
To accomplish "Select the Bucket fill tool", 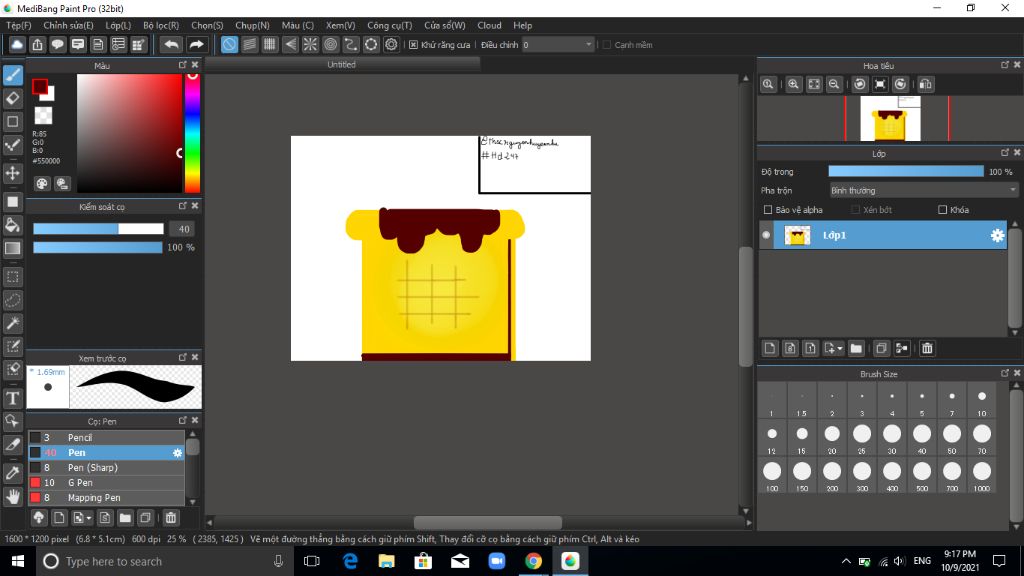I will [12, 225].
